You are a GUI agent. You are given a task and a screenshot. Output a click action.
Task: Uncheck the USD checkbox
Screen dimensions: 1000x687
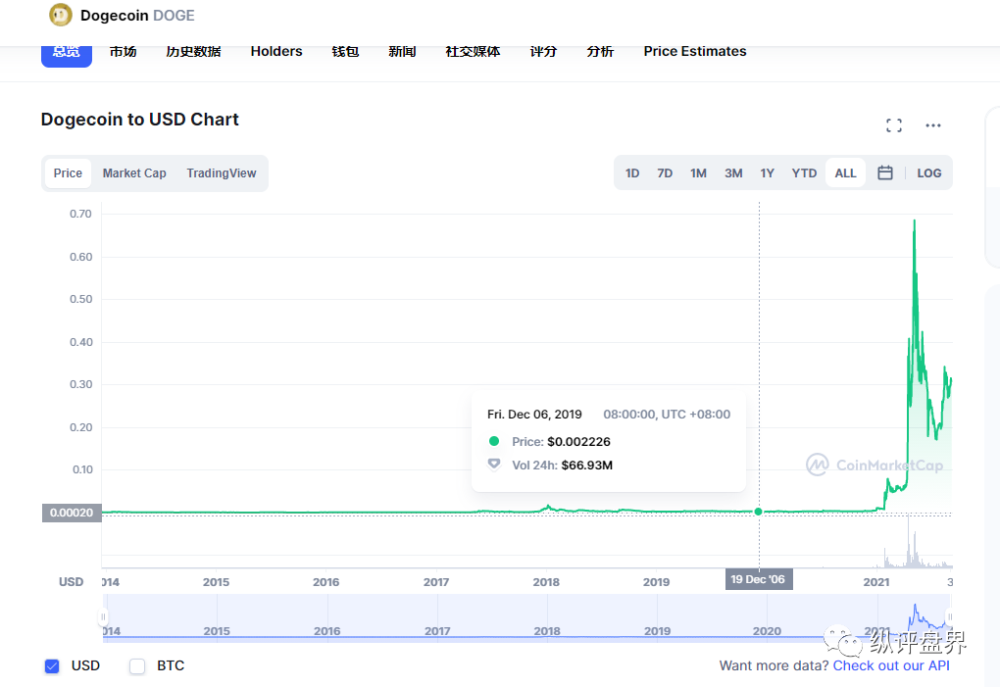point(52,666)
